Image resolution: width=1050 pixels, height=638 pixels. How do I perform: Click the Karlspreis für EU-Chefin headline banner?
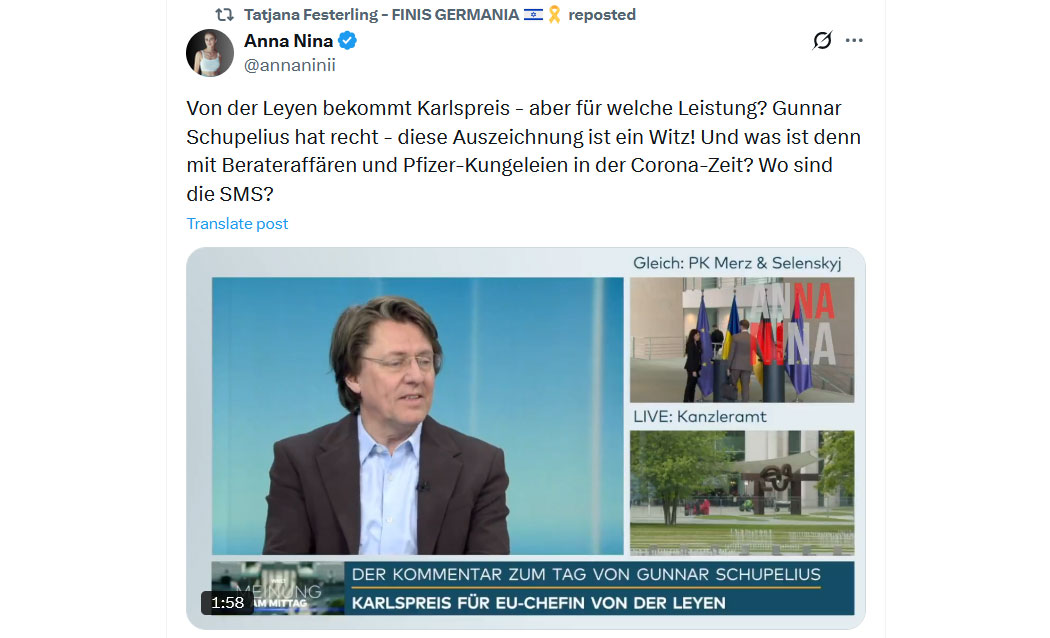pyautogui.click(x=538, y=603)
